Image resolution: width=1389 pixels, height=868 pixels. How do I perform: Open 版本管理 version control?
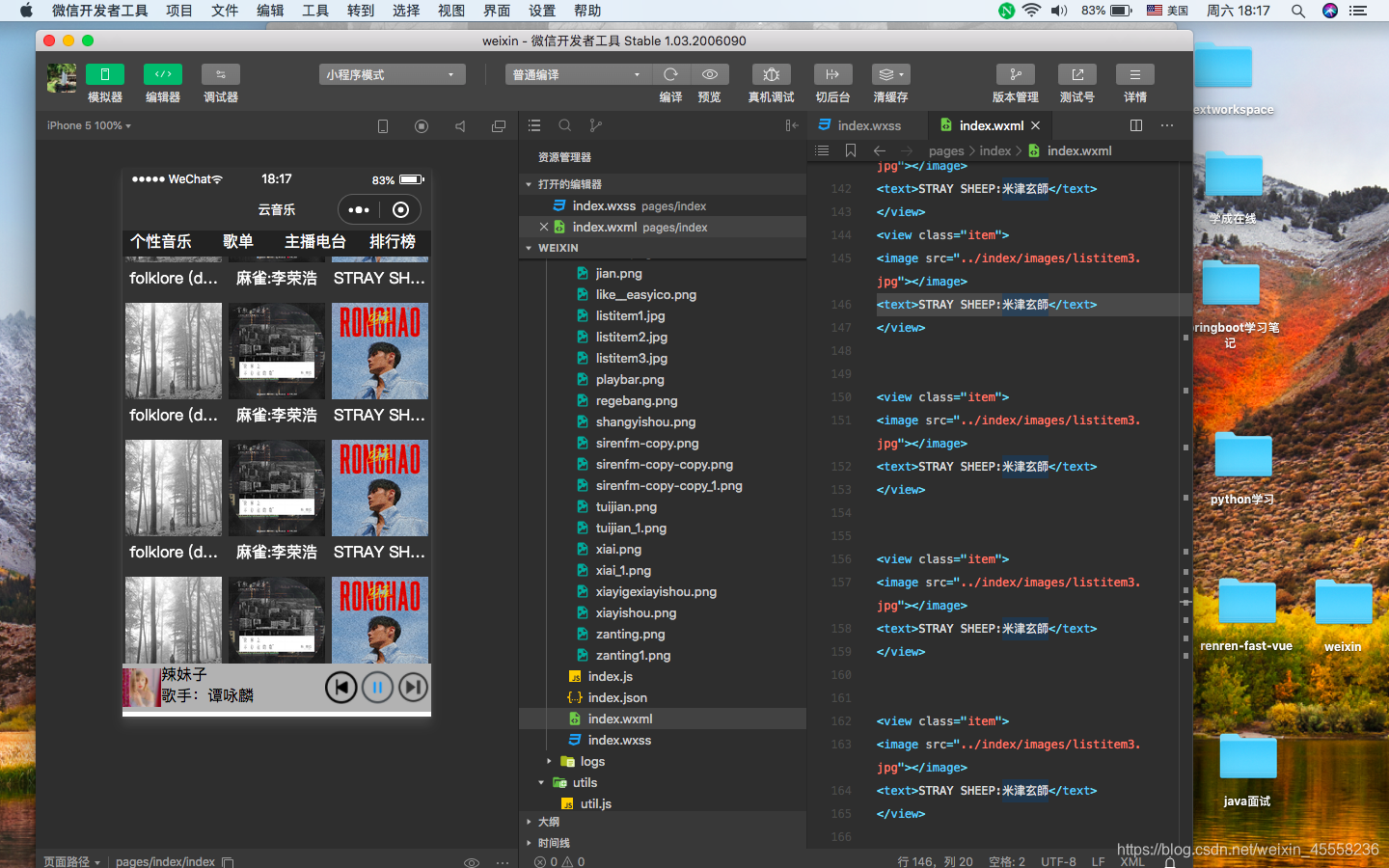[1016, 74]
